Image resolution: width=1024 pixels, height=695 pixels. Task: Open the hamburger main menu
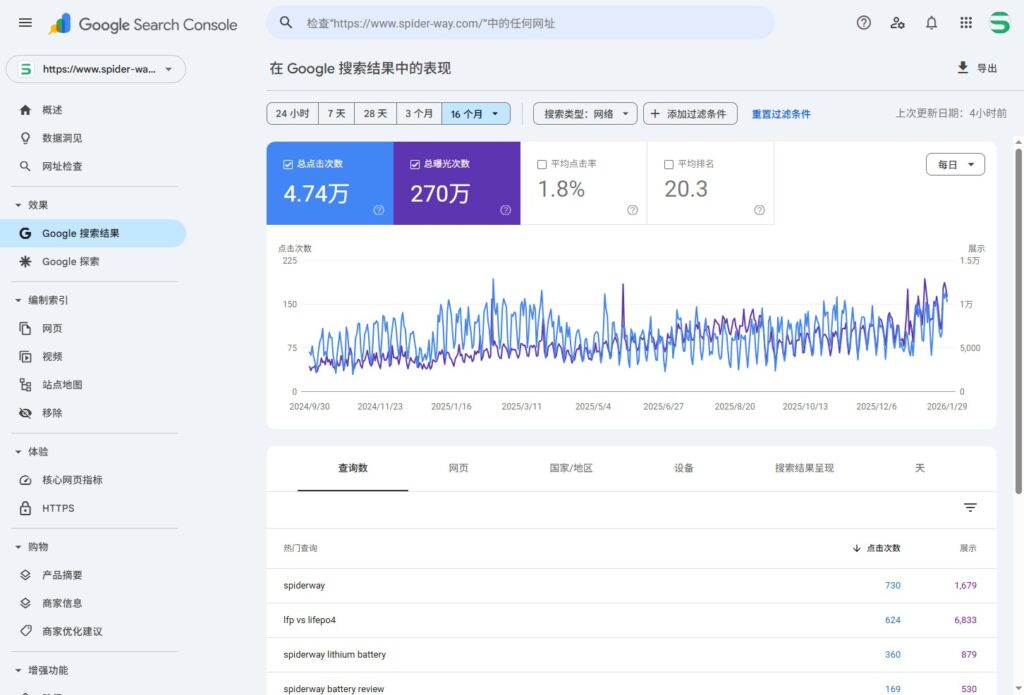click(x=25, y=23)
